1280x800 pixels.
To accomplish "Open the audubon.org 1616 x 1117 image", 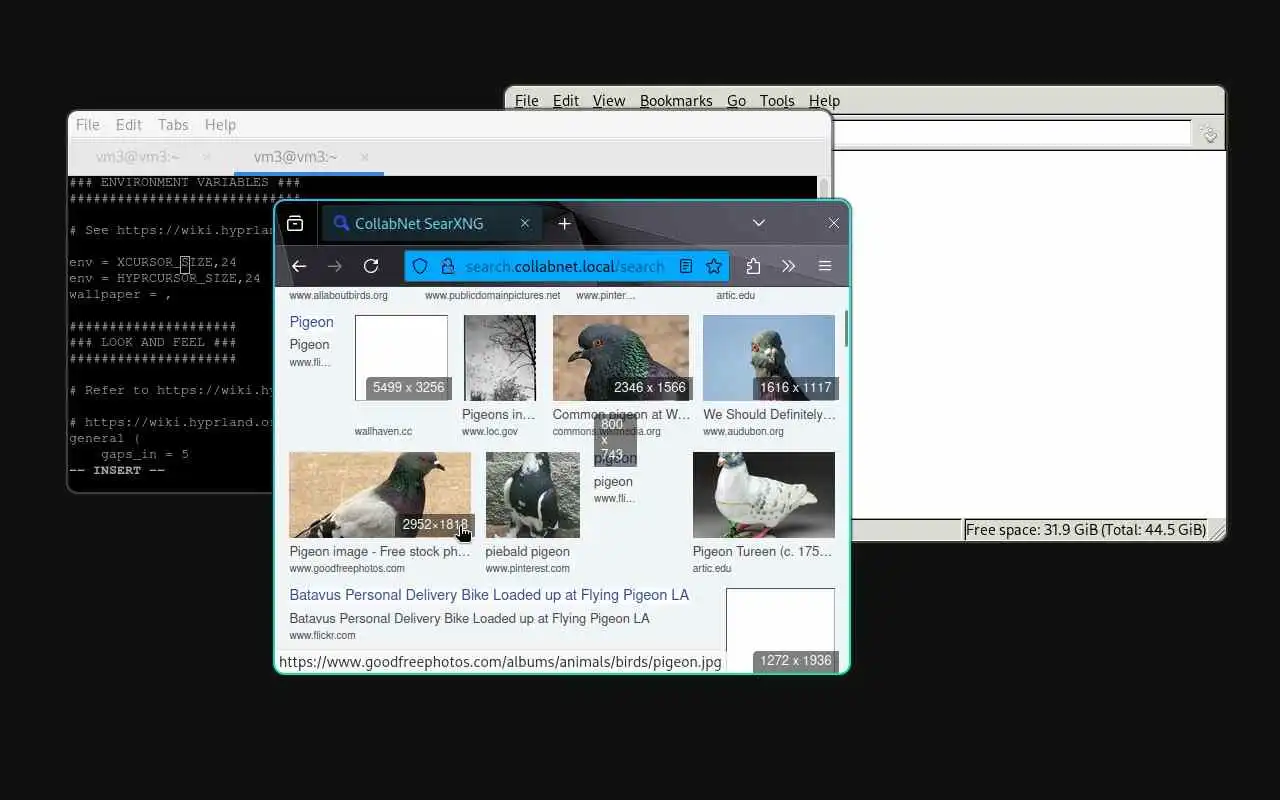I will pos(769,358).
